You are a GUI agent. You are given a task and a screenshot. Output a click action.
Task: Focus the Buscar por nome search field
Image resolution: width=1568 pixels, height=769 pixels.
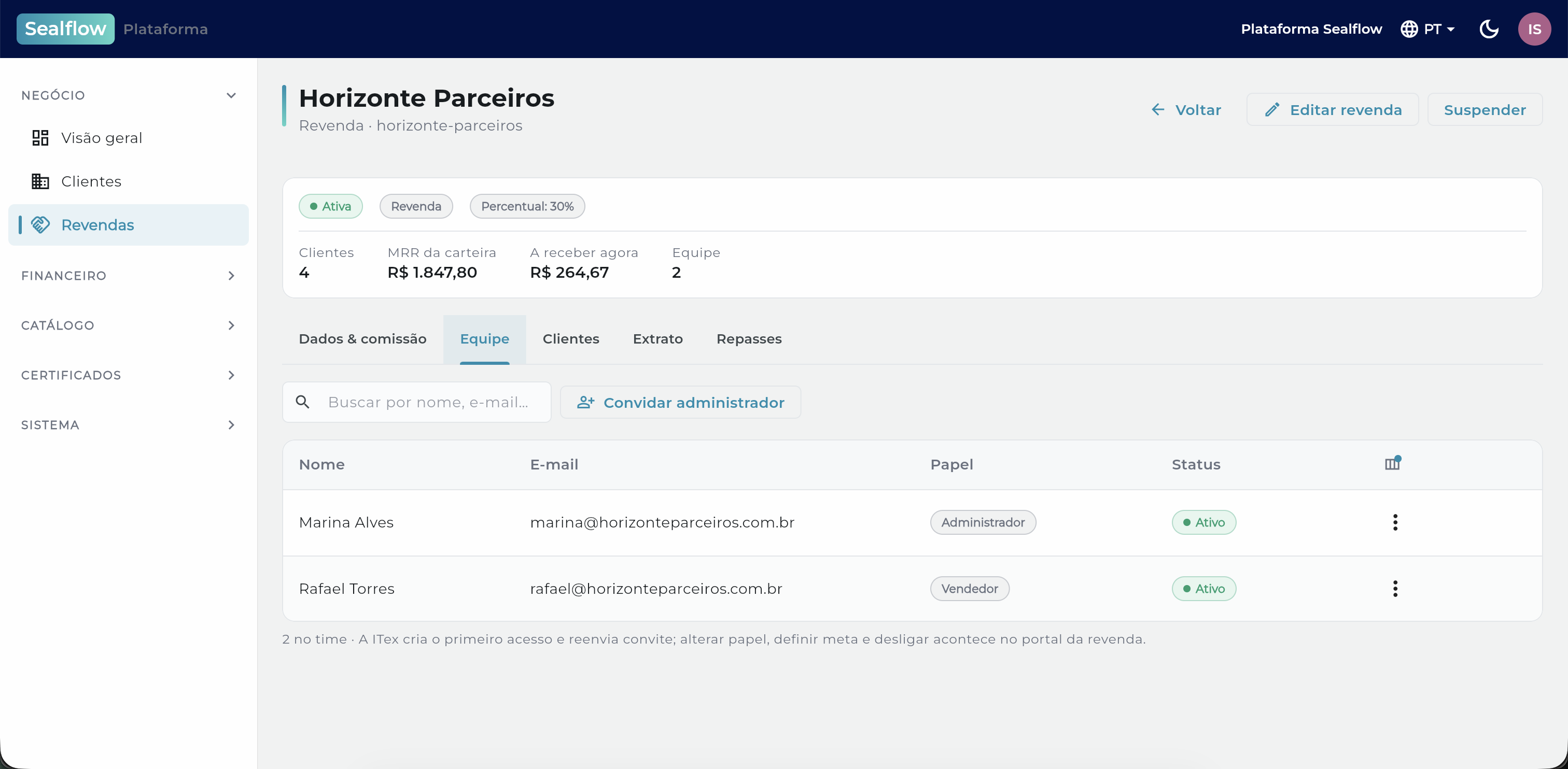(x=416, y=402)
